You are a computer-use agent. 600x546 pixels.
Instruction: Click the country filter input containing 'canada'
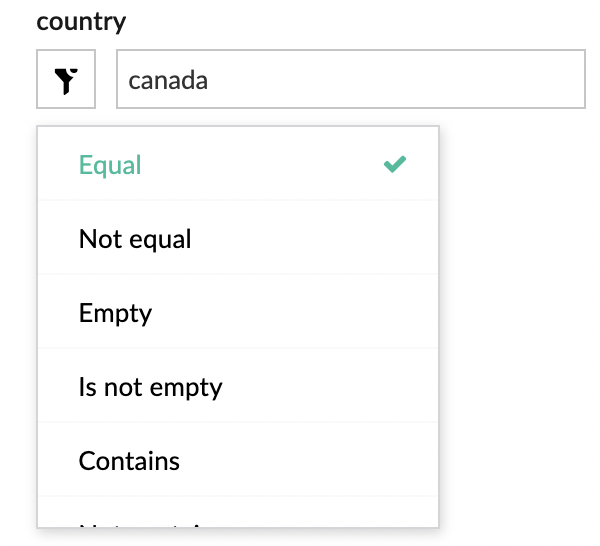pos(350,80)
